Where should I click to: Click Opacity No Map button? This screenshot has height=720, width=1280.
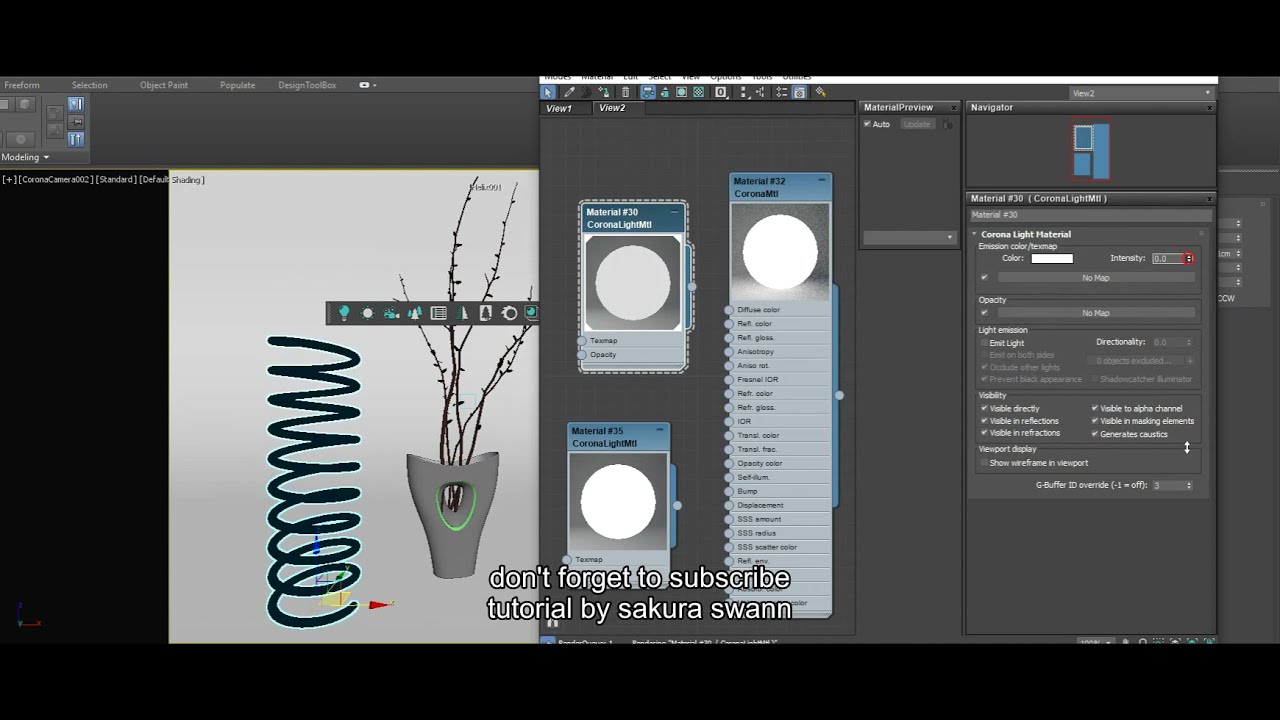click(x=1095, y=313)
